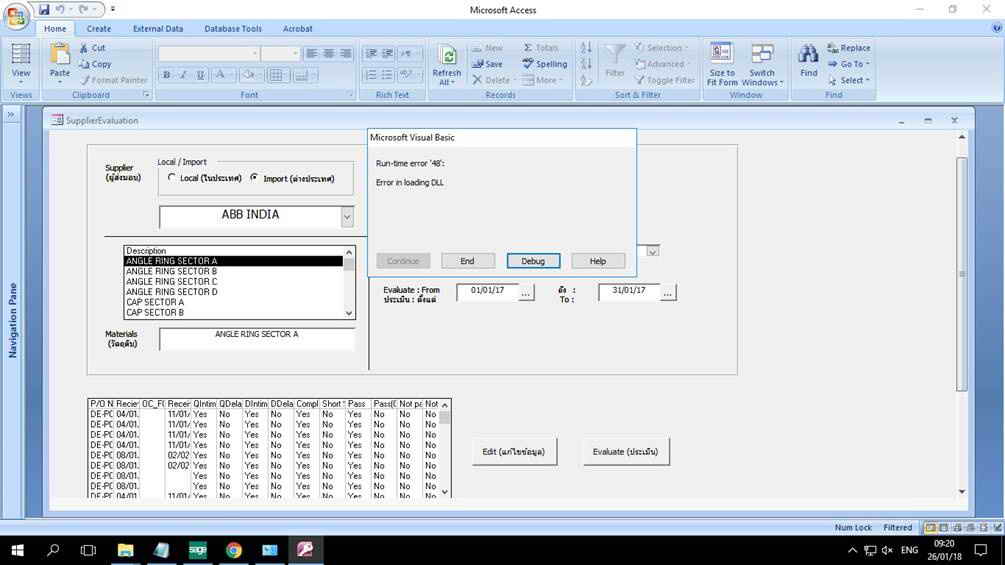Open Google Chrome from taskbar

click(233, 550)
